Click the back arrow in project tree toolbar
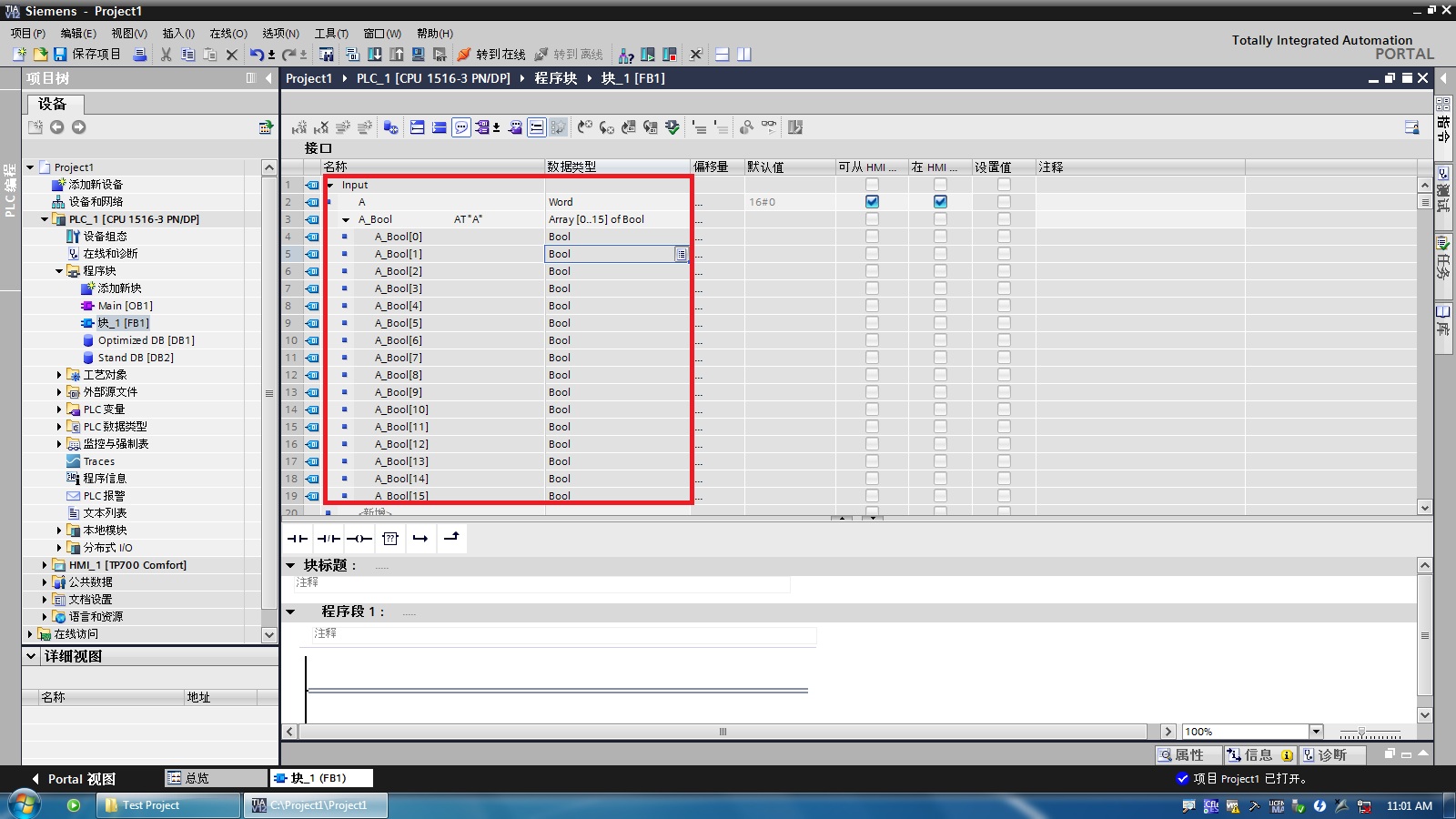1456x819 pixels. 57,127
